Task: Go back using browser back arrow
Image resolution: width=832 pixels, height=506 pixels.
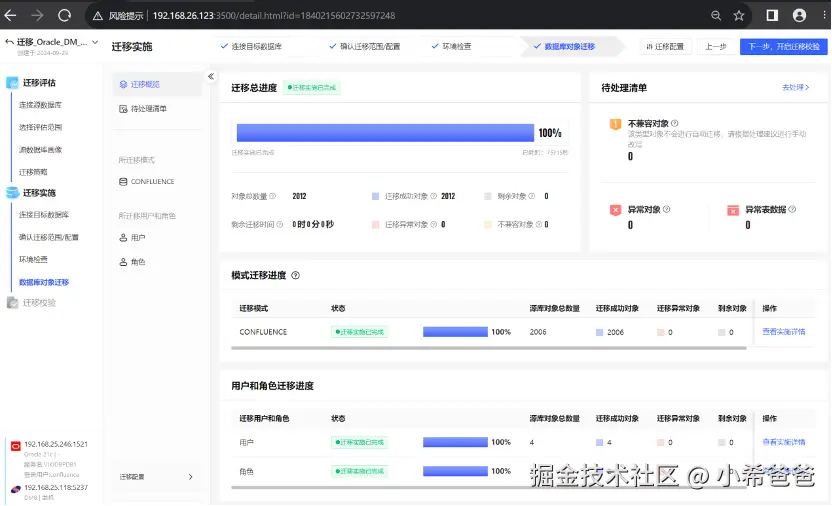Action: (x=10, y=15)
